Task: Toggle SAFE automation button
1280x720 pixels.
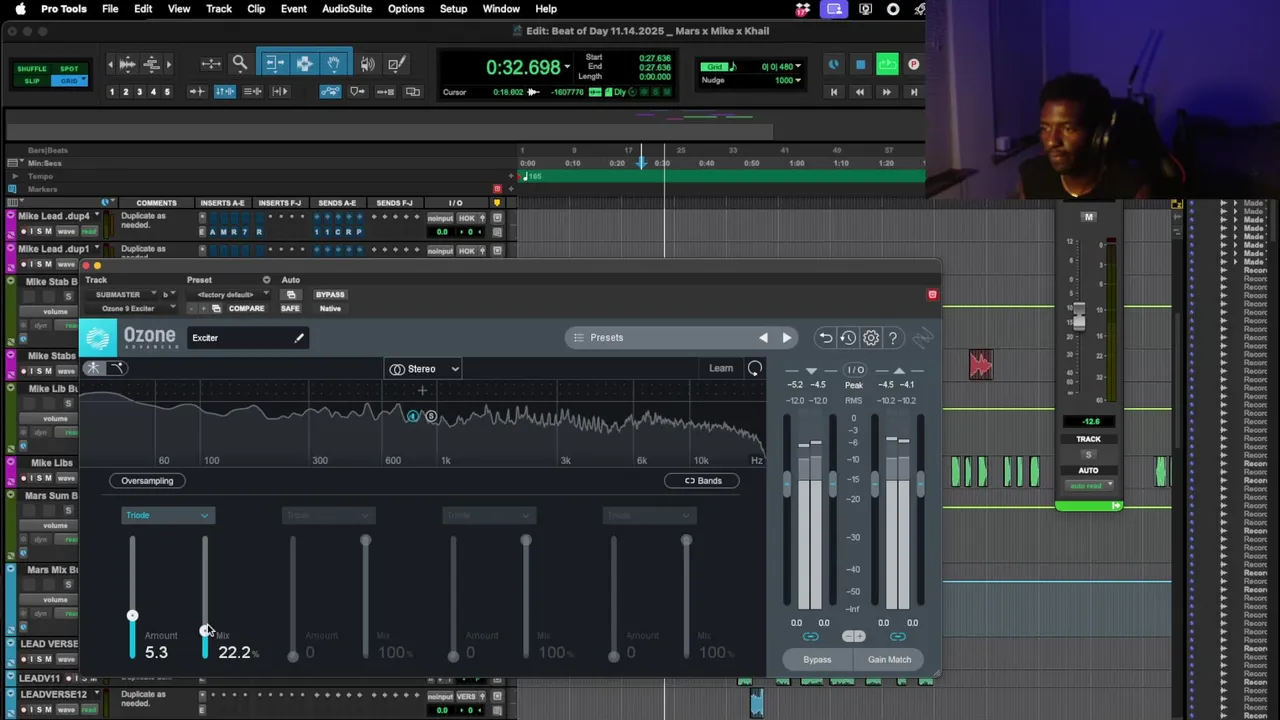Action: click(290, 309)
